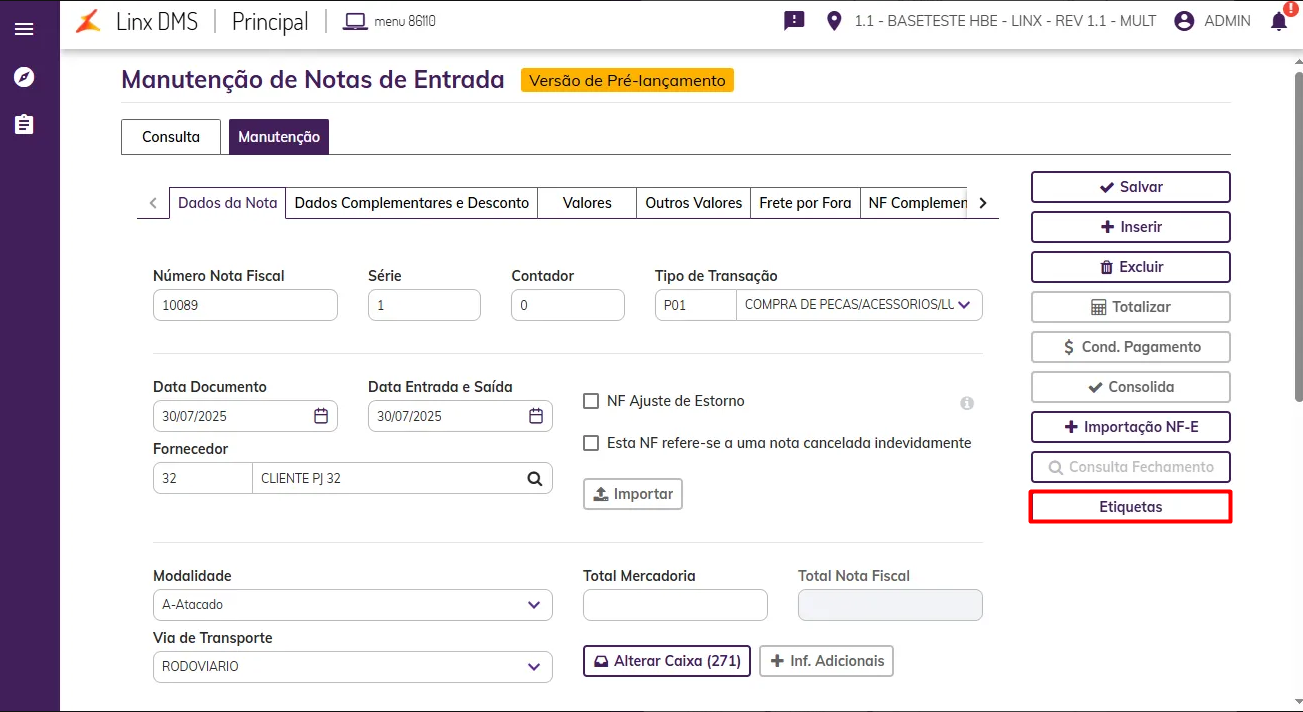Expand the Tipo de Transação dropdown
The width and height of the screenshot is (1303, 712).
tap(964, 305)
